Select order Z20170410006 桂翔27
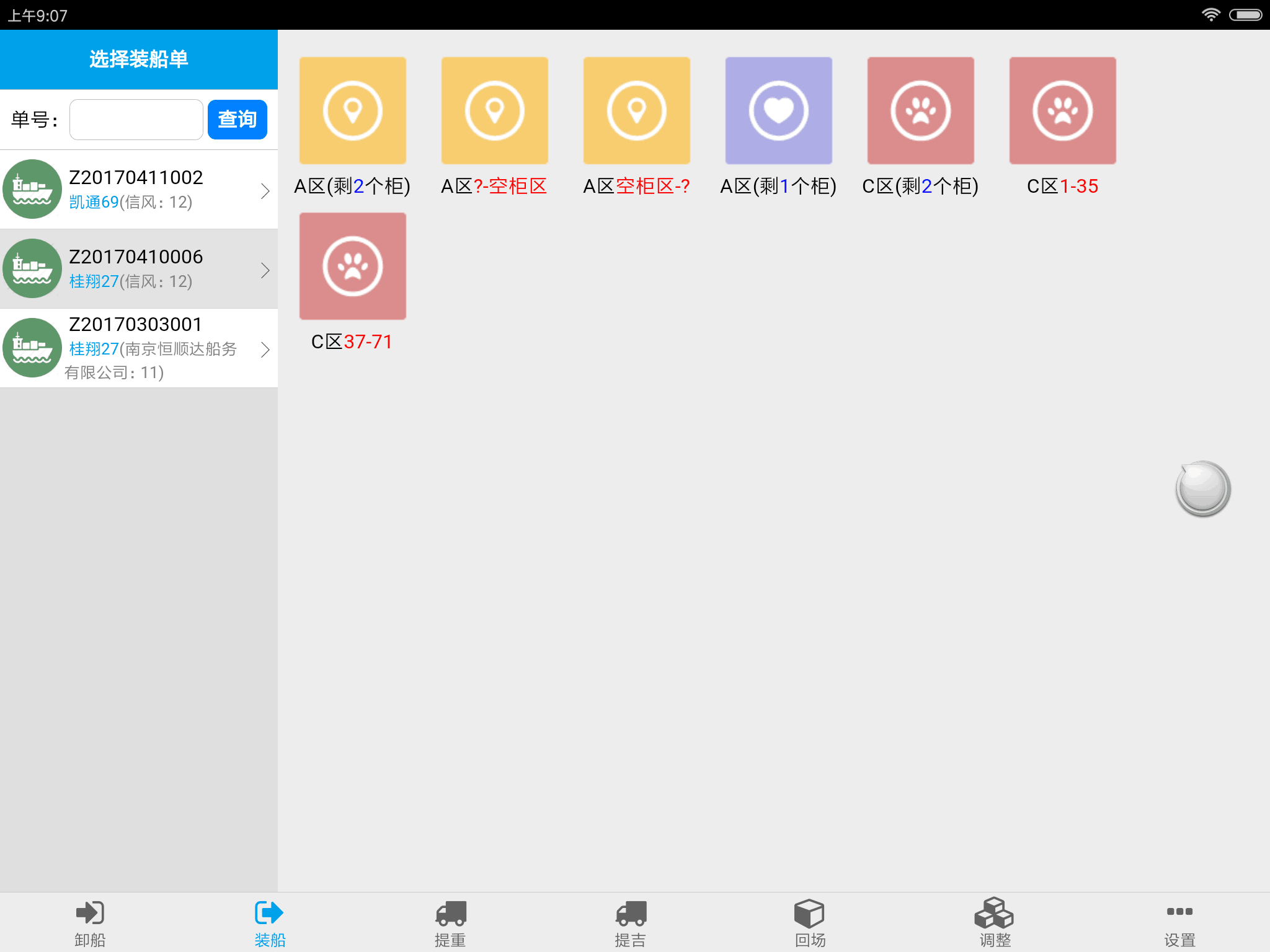The width and height of the screenshot is (1270, 952). (136, 269)
